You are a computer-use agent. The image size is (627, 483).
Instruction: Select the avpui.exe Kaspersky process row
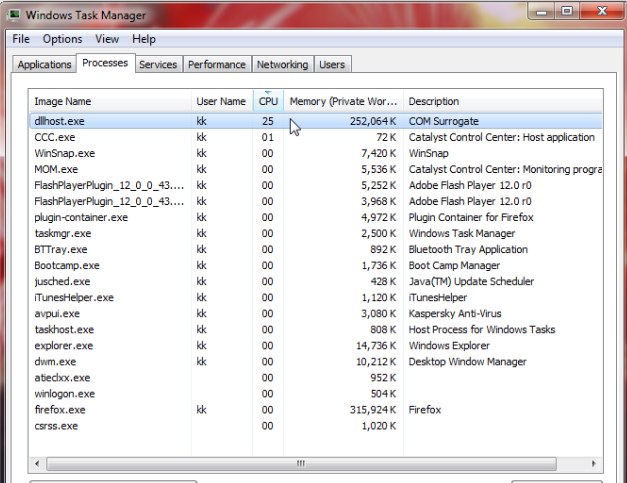[x=58, y=314]
